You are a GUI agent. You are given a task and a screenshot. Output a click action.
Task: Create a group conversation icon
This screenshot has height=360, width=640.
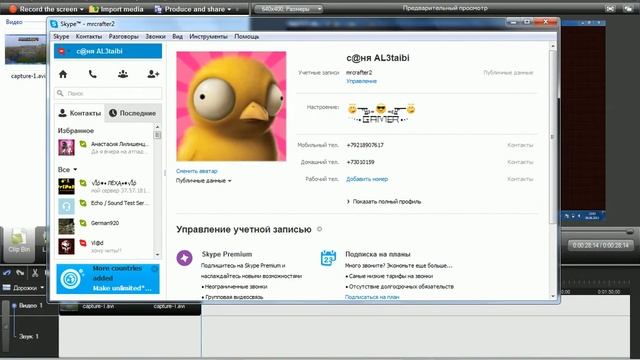click(123, 74)
